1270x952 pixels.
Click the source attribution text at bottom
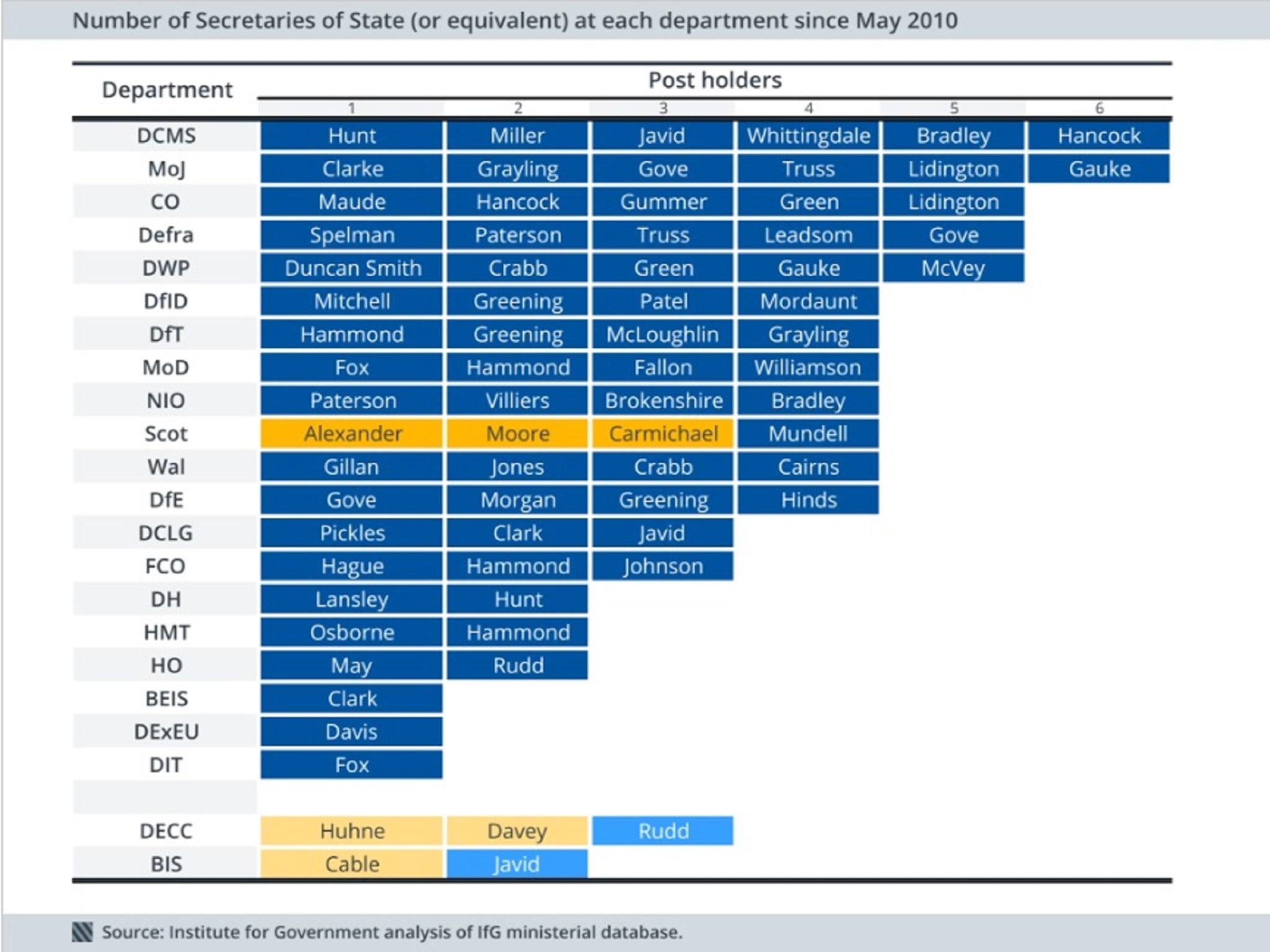(x=391, y=932)
